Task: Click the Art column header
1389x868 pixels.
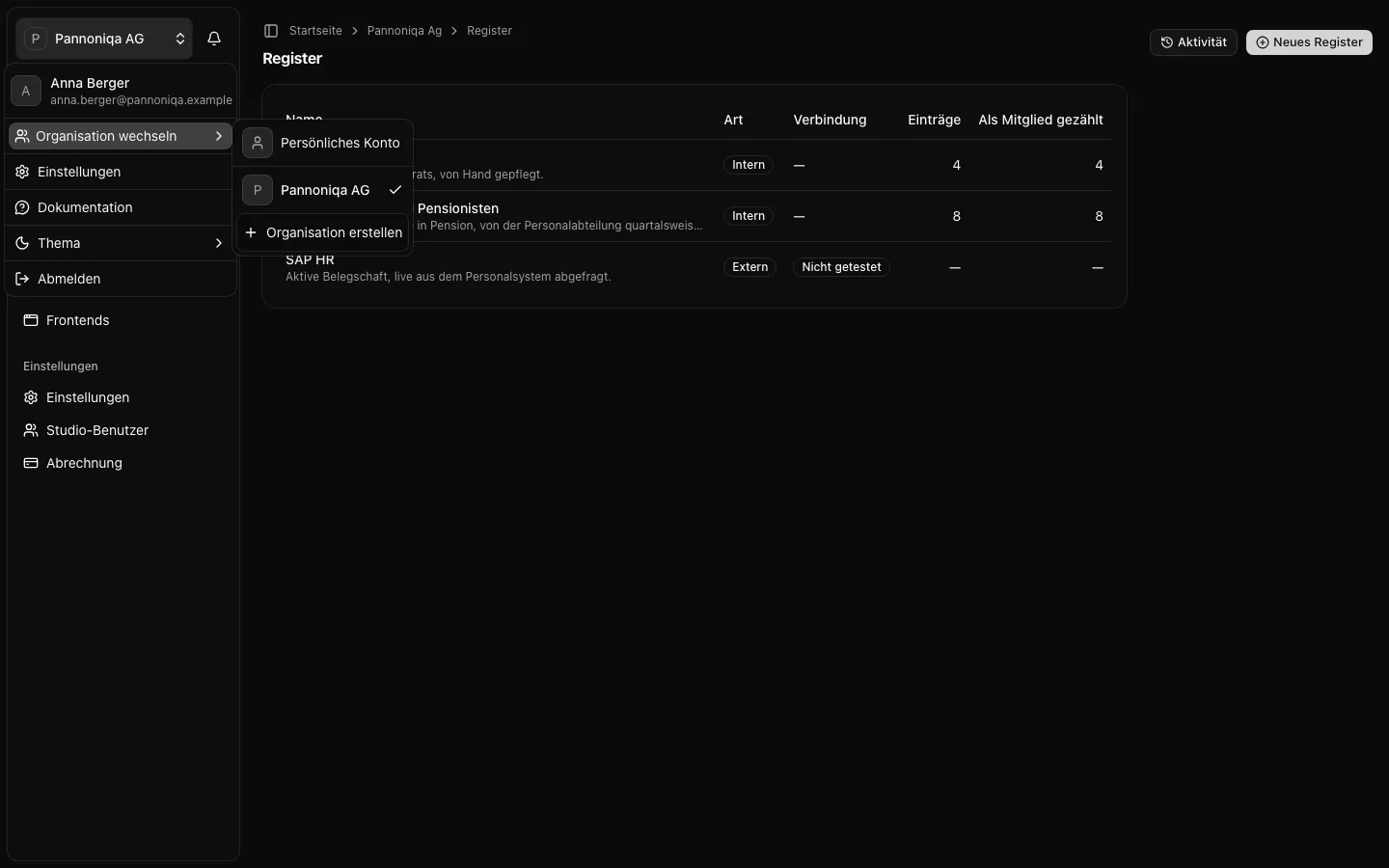Action: coord(733,120)
